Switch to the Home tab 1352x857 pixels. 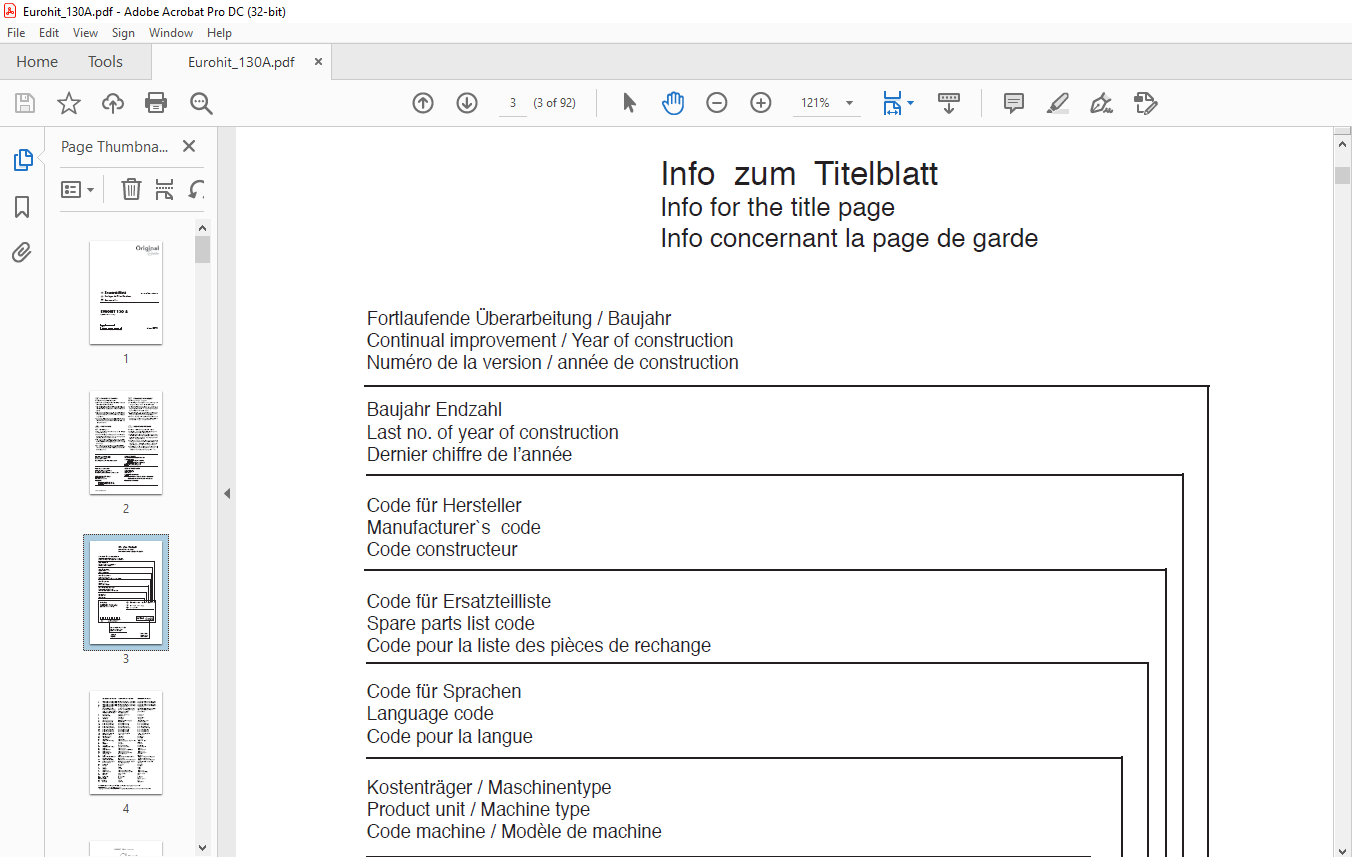(37, 62)
